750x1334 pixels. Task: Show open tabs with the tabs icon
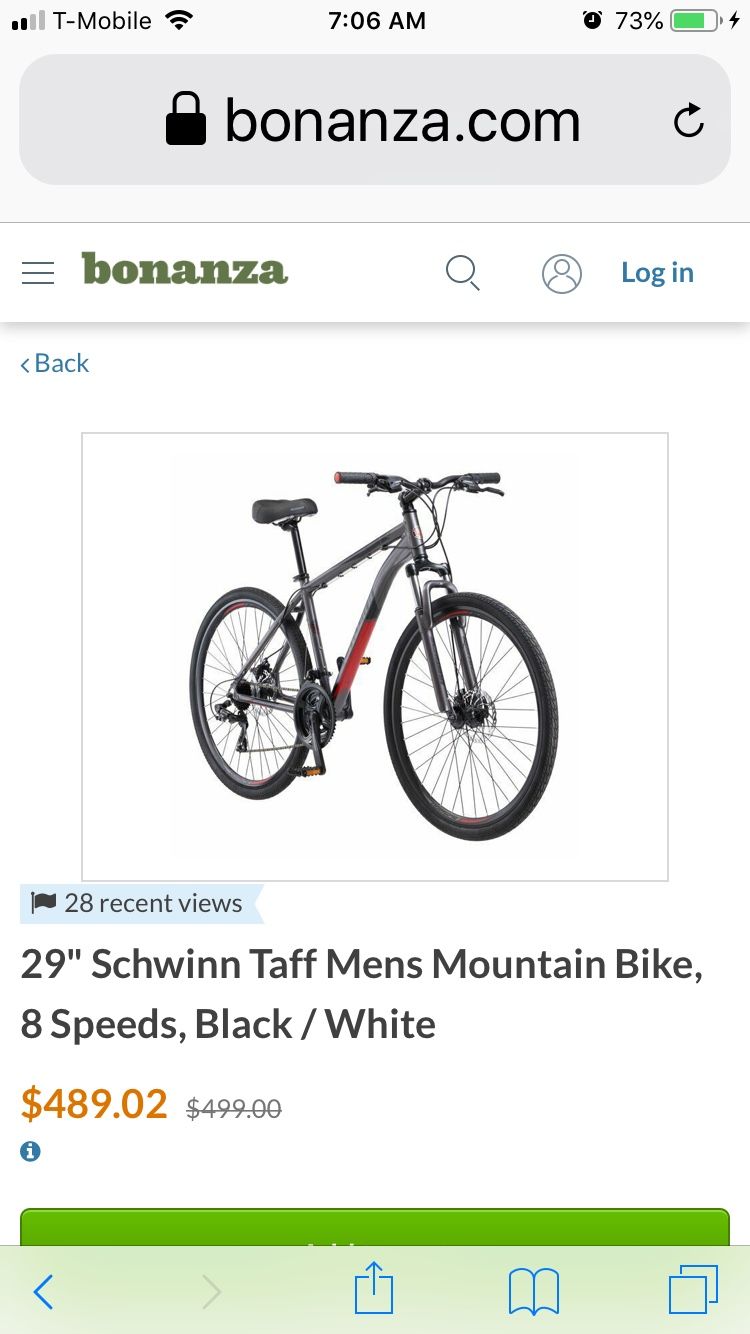point(693,1290)
